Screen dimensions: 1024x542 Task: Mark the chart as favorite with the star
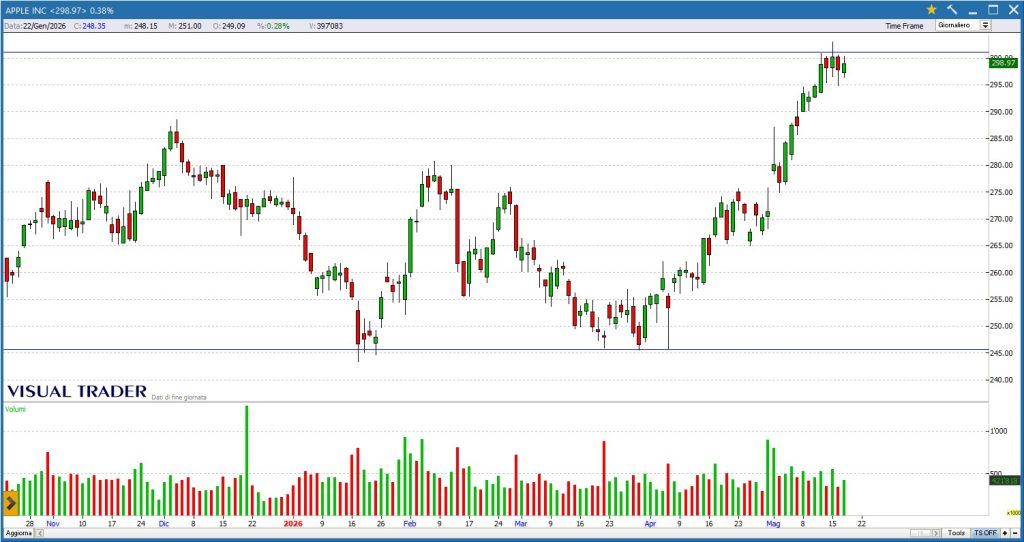pos(931,10)
